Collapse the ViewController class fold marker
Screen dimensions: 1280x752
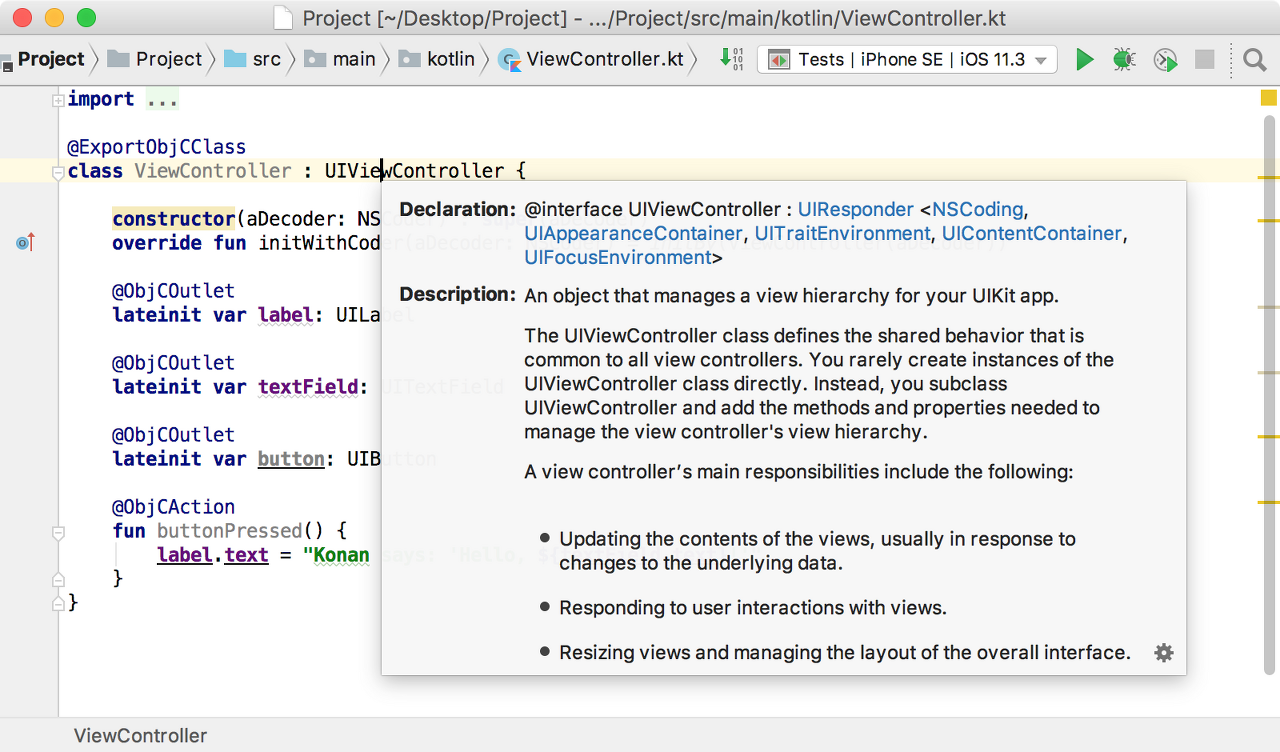tap(58, 172)
